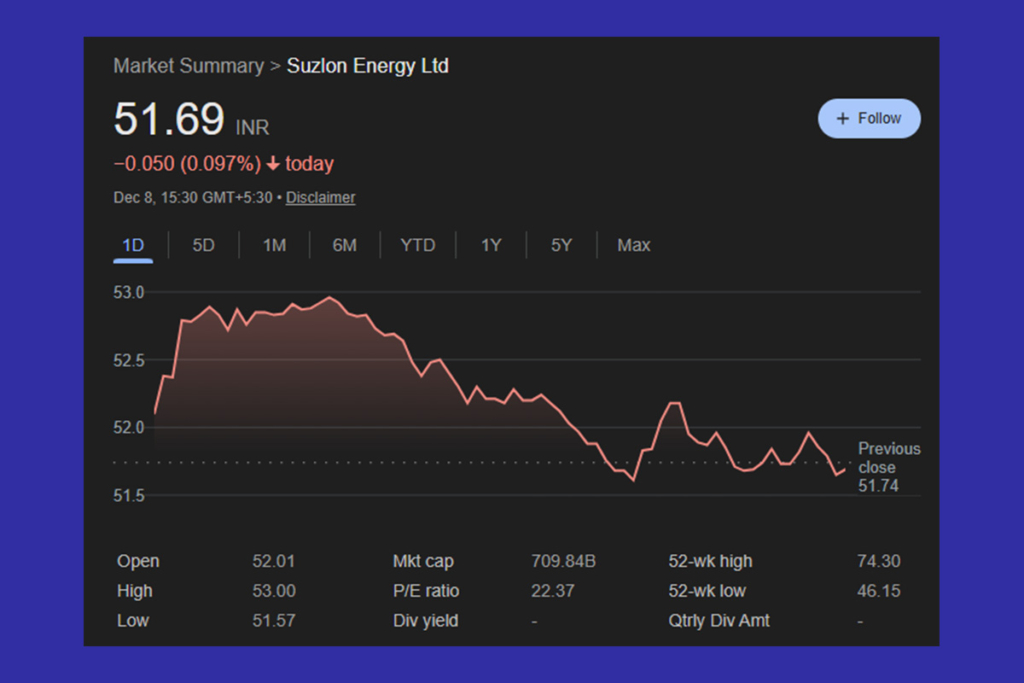Click the plus icon inside Follow button
Viewport: 1024px width, 683px height.
click(843, 117)
